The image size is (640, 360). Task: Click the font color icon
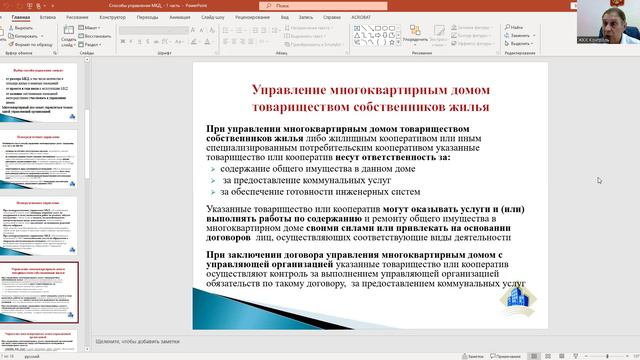point(208,42)
